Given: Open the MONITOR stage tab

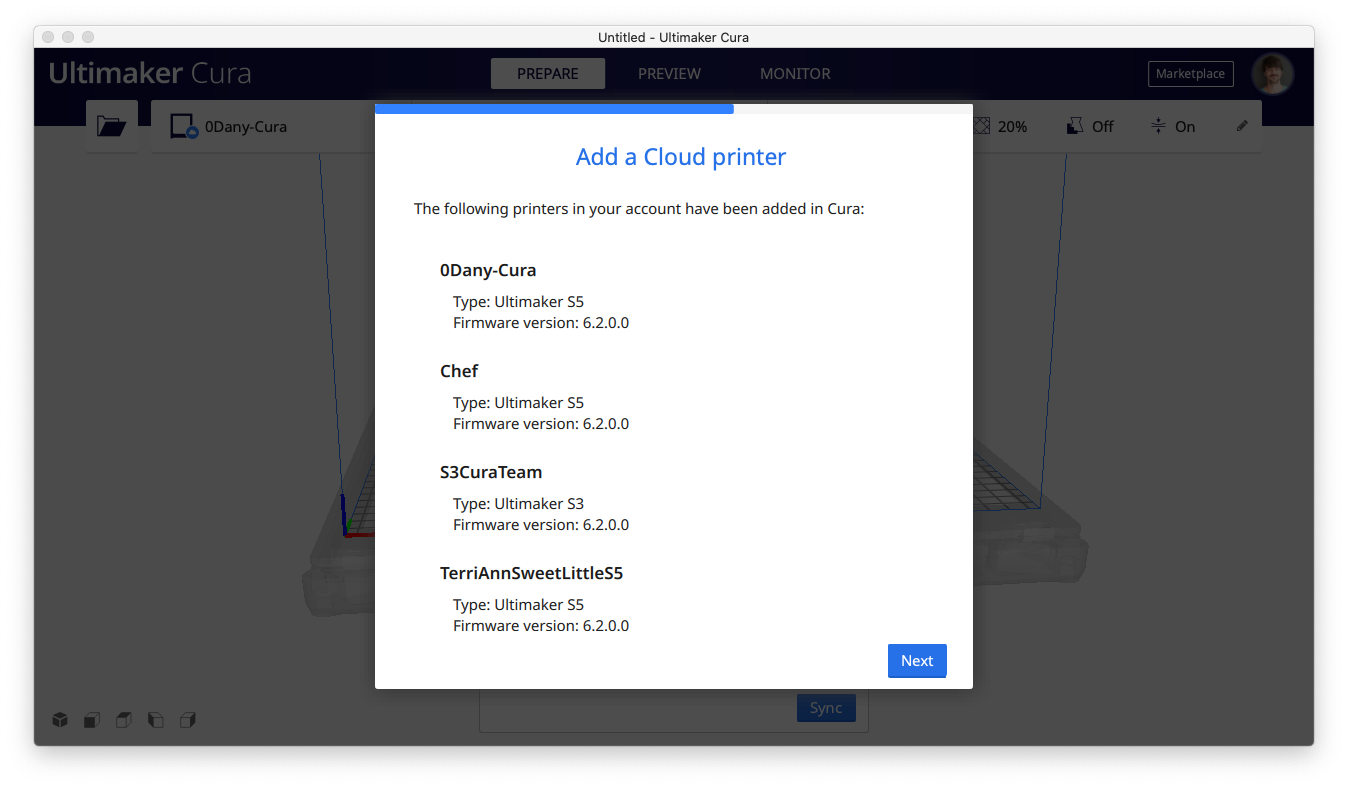Looking at the screenshot, I should pos(795,74).
